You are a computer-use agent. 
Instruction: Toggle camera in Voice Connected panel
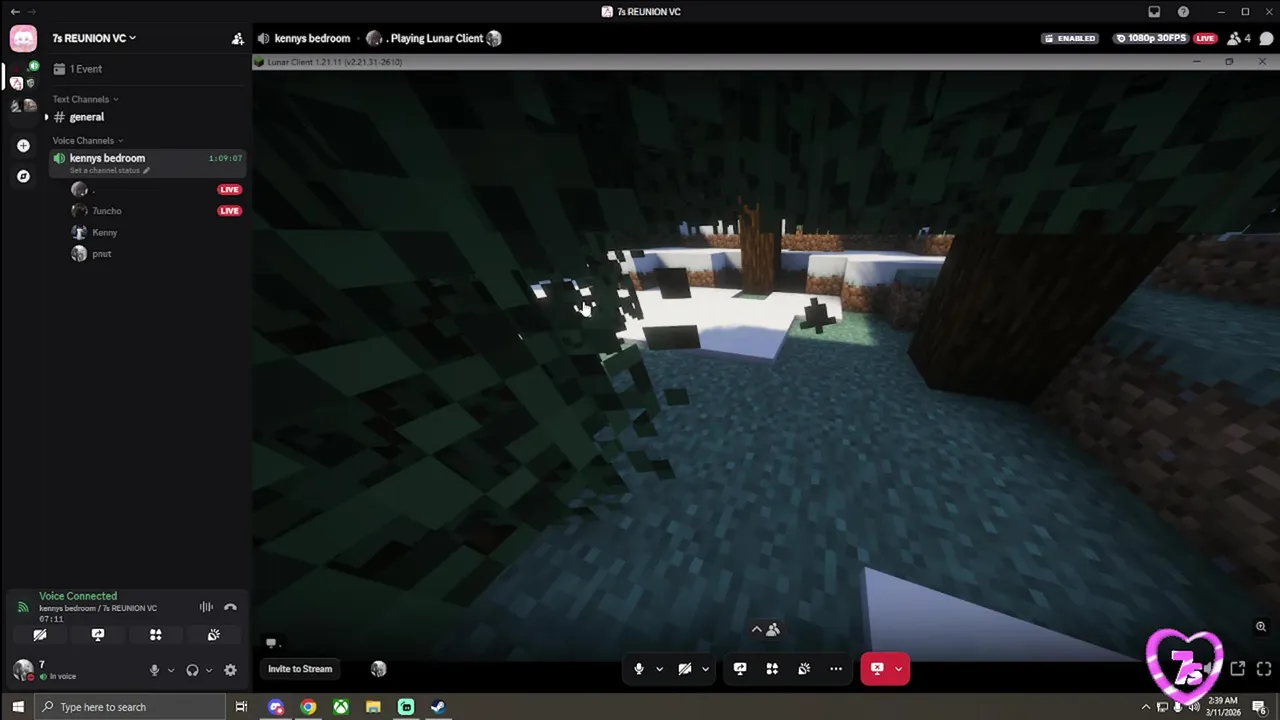pos(40,635)
